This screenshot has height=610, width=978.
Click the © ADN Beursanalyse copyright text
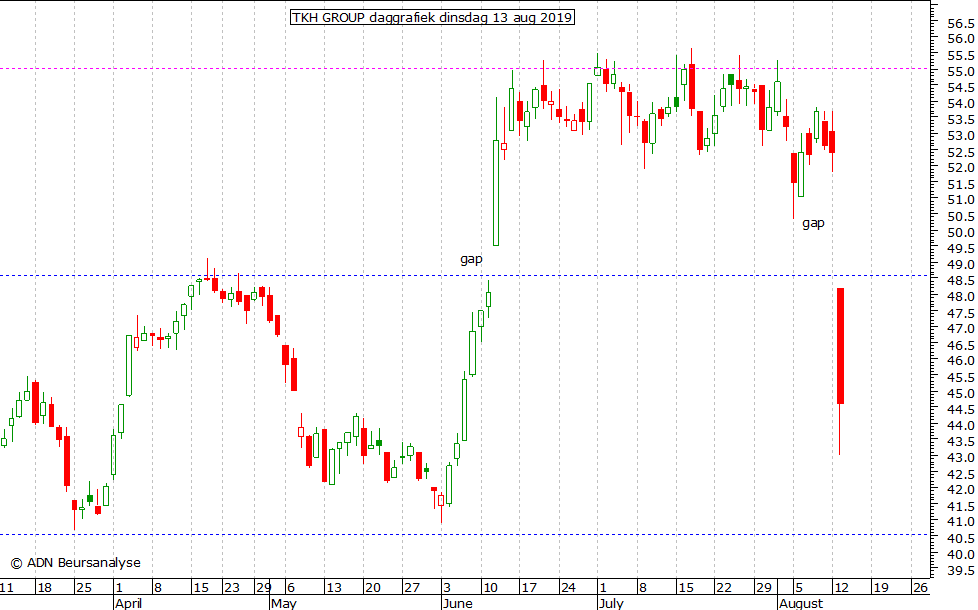[x=75, y=563]
